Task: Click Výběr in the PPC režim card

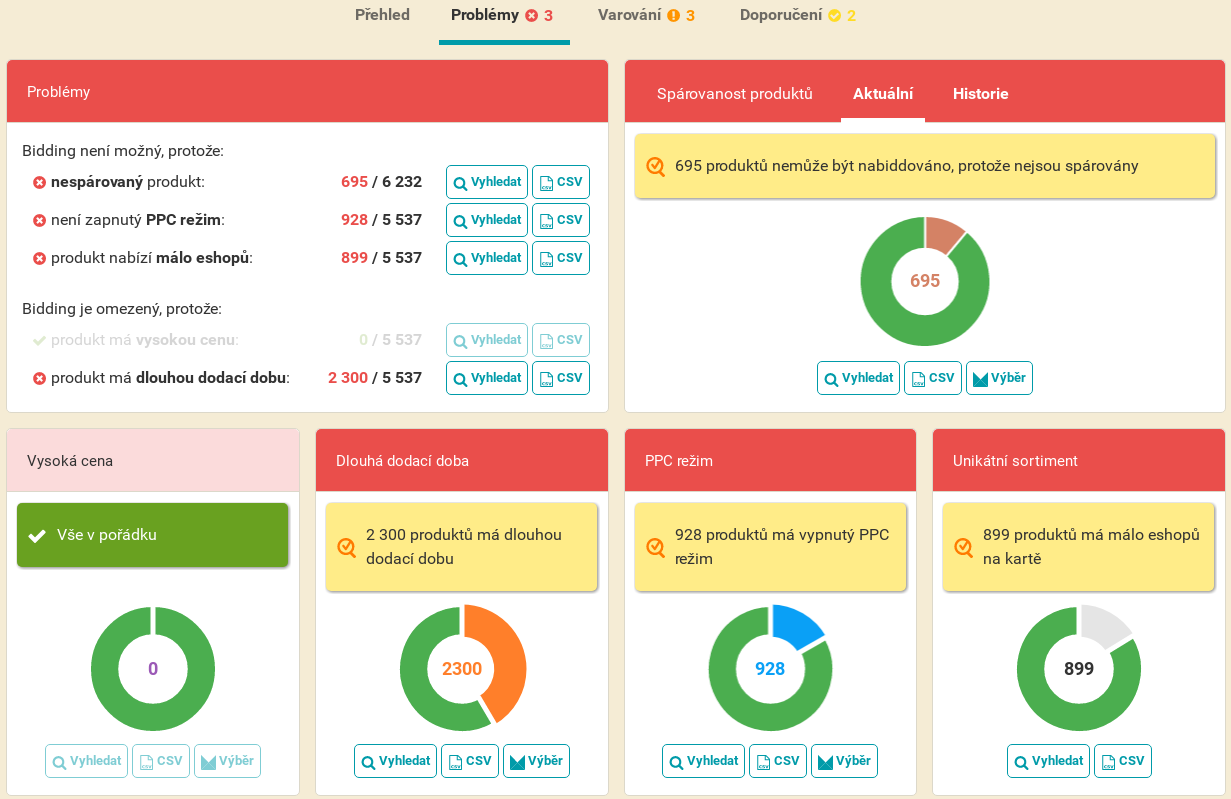Action: 844,761
